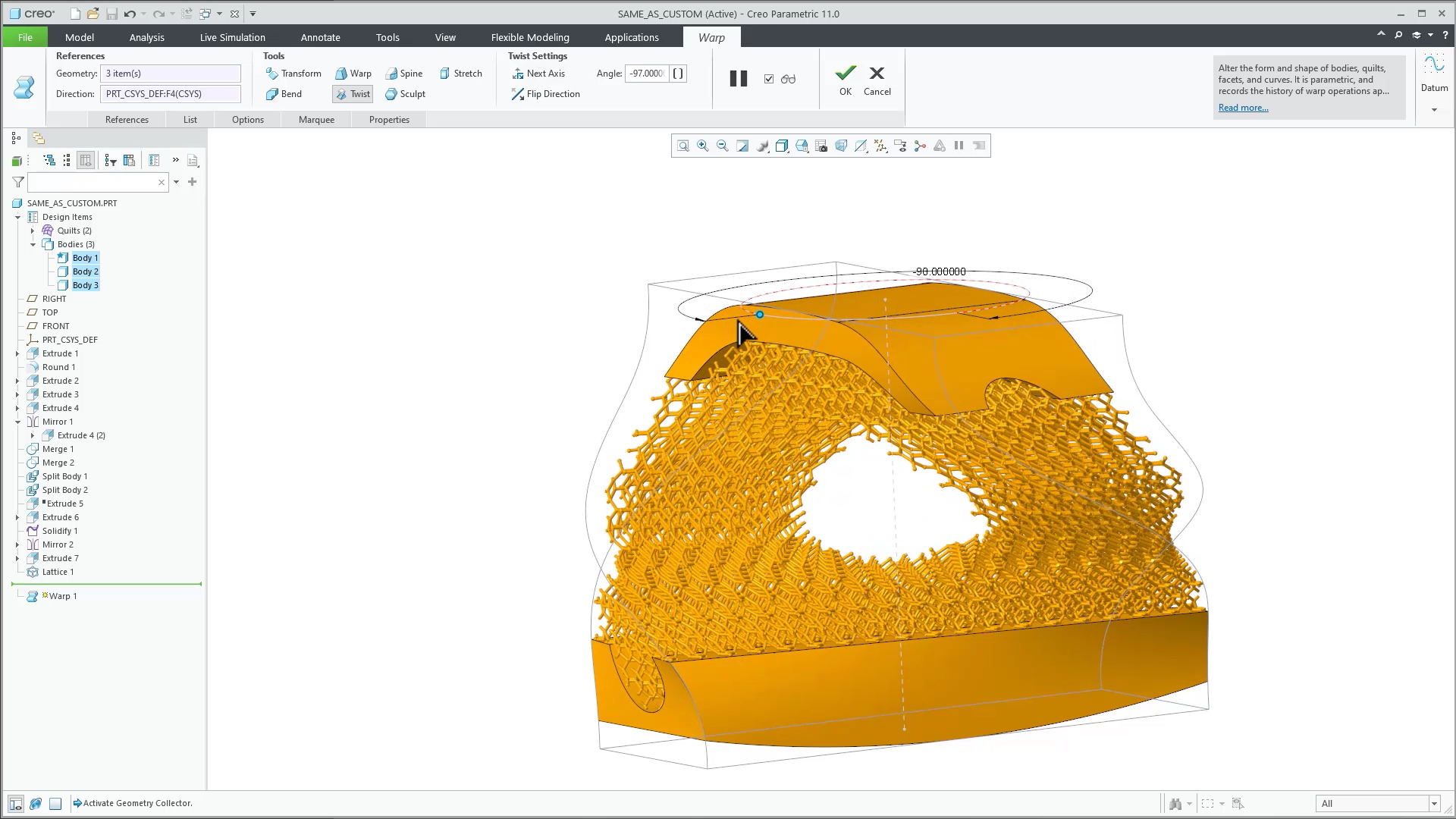Open the Live Simulation tab
Viewport: 1456px width, 819px height.
coord(232,37)
